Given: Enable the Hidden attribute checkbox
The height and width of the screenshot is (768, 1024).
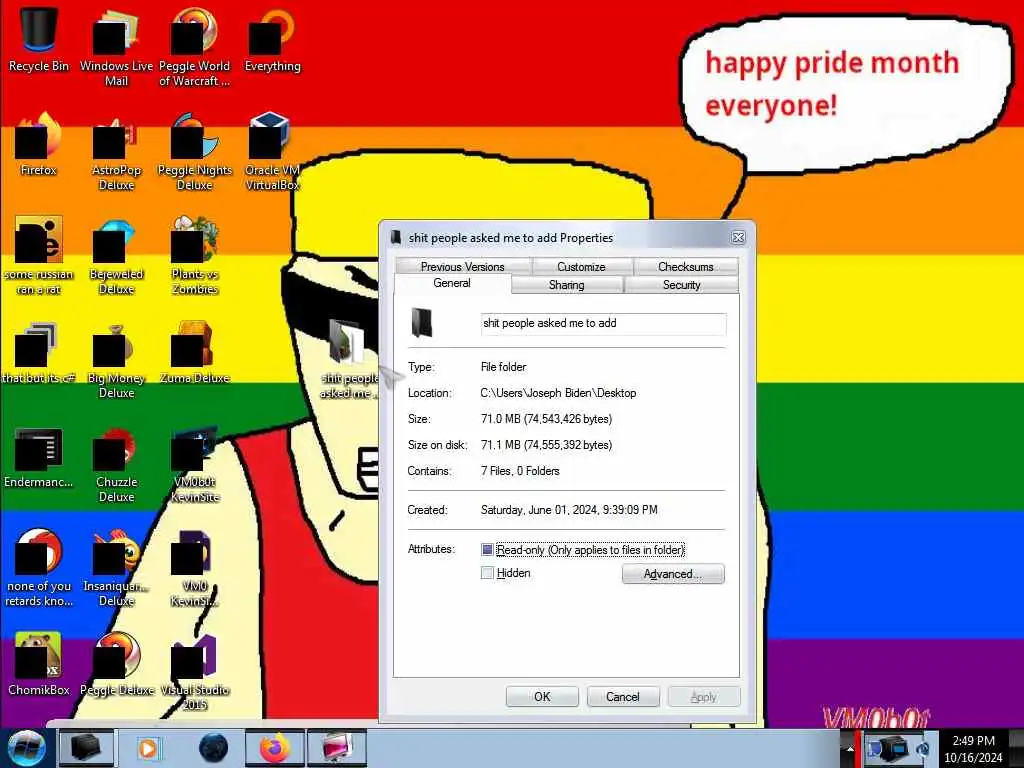Looking at the screenshot, I should point(487,573).
